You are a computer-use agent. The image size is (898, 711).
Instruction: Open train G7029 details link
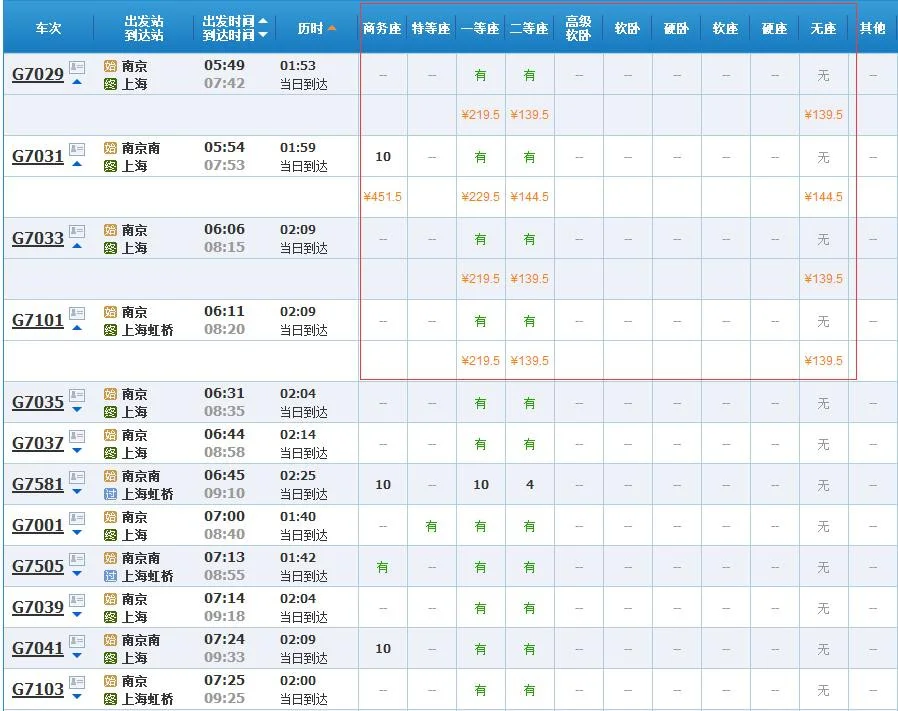(x=38, y=74)
